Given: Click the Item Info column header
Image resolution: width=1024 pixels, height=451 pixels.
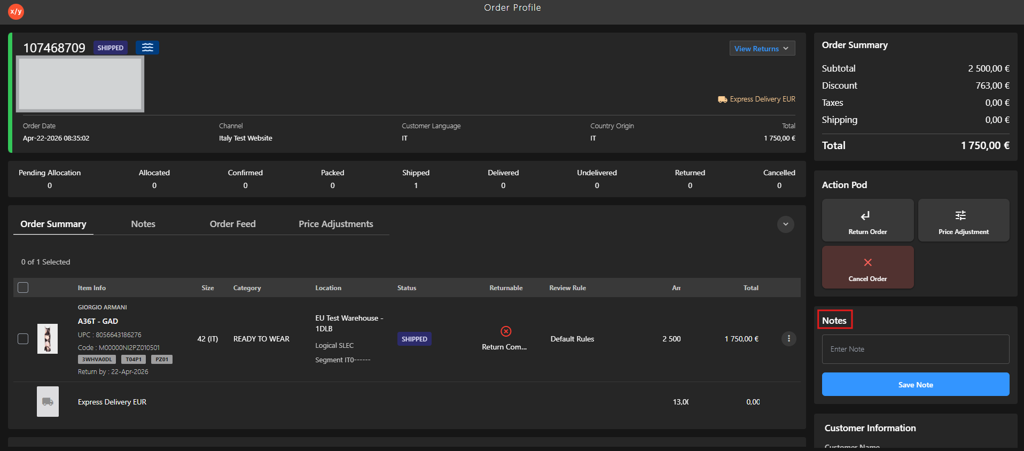Looking at the screenshot, I should coord(91,288).
